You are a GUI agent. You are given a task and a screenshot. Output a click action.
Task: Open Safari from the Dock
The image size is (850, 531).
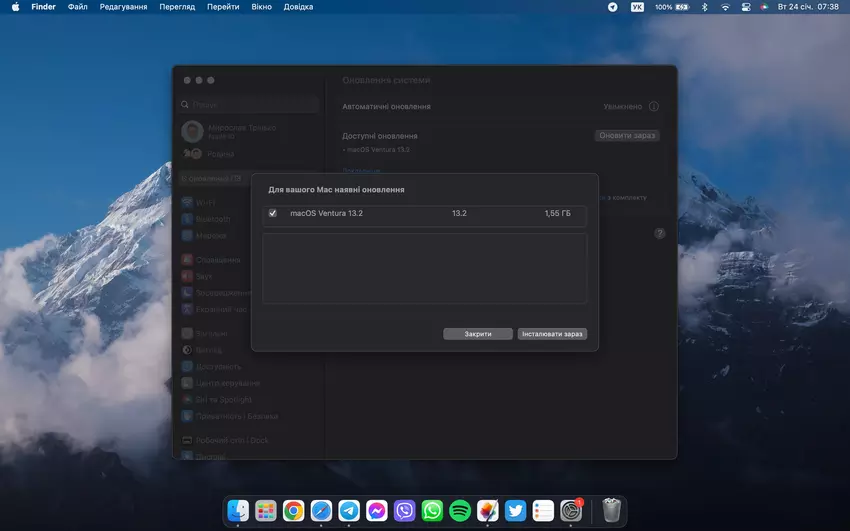pyautogui.click(x=321, y=511)
